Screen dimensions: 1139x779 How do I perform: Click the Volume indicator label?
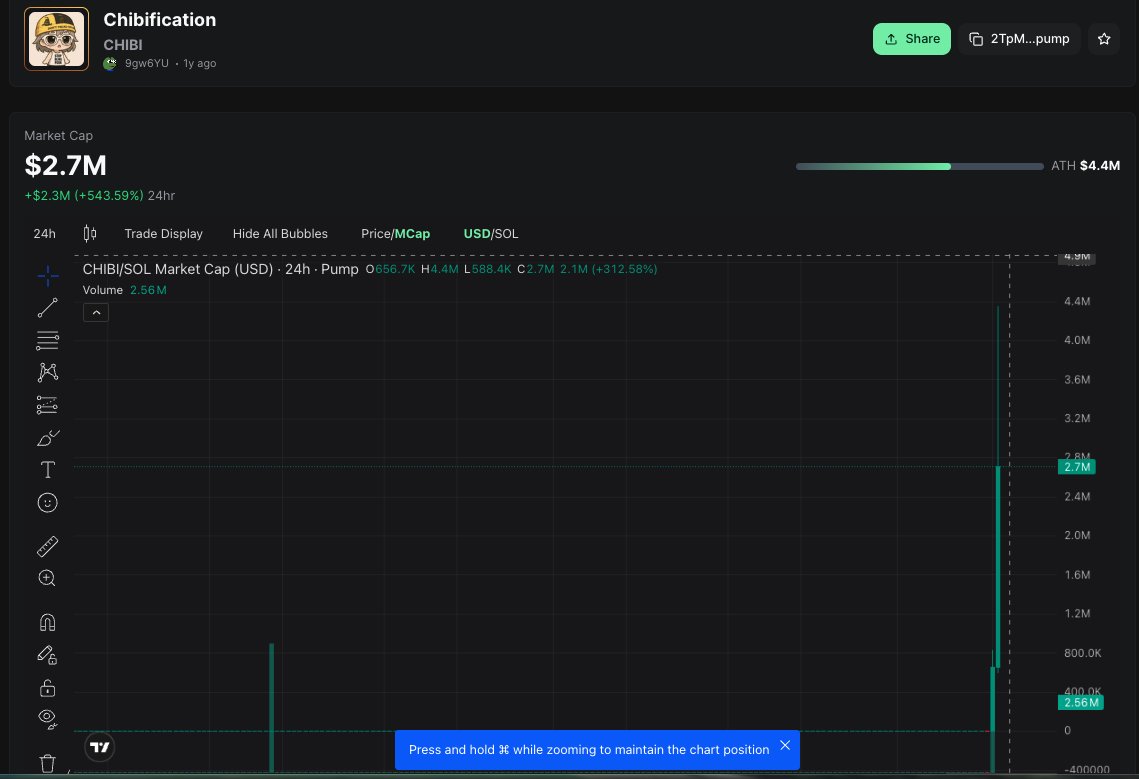[x=102, y=290]
